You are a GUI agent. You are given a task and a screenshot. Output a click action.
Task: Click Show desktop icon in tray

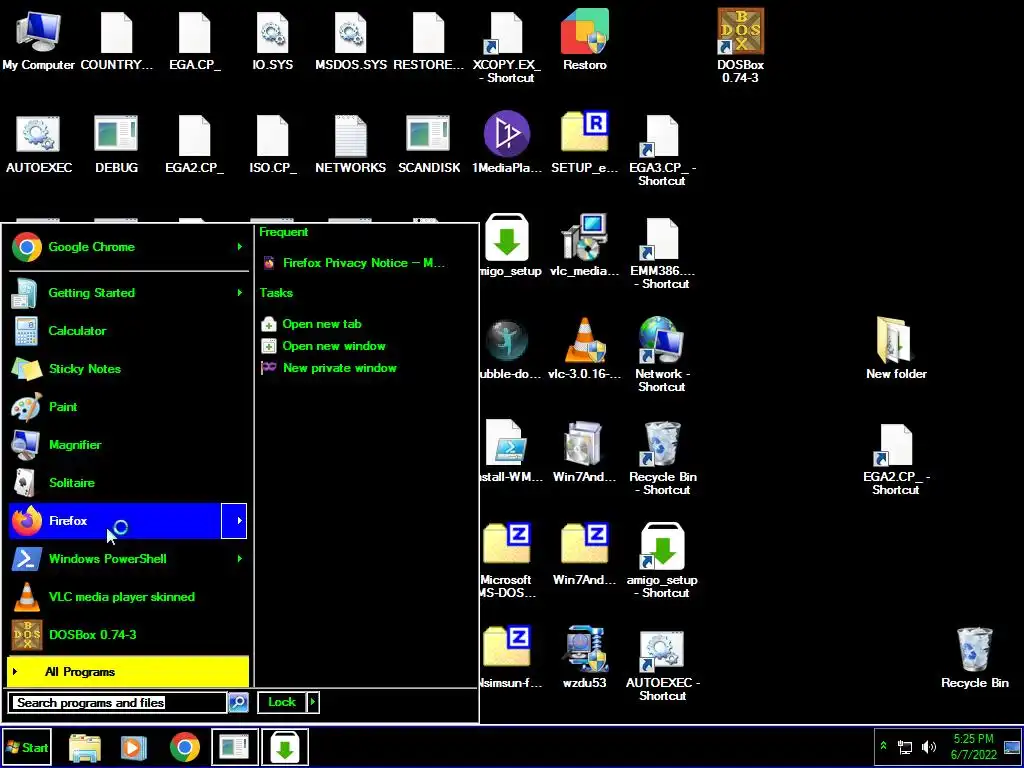1012,747
